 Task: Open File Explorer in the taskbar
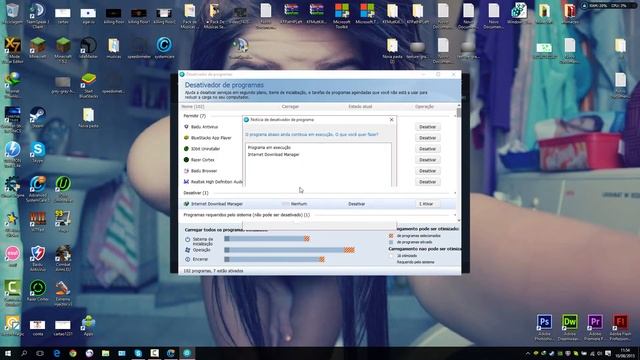[105, 353]
